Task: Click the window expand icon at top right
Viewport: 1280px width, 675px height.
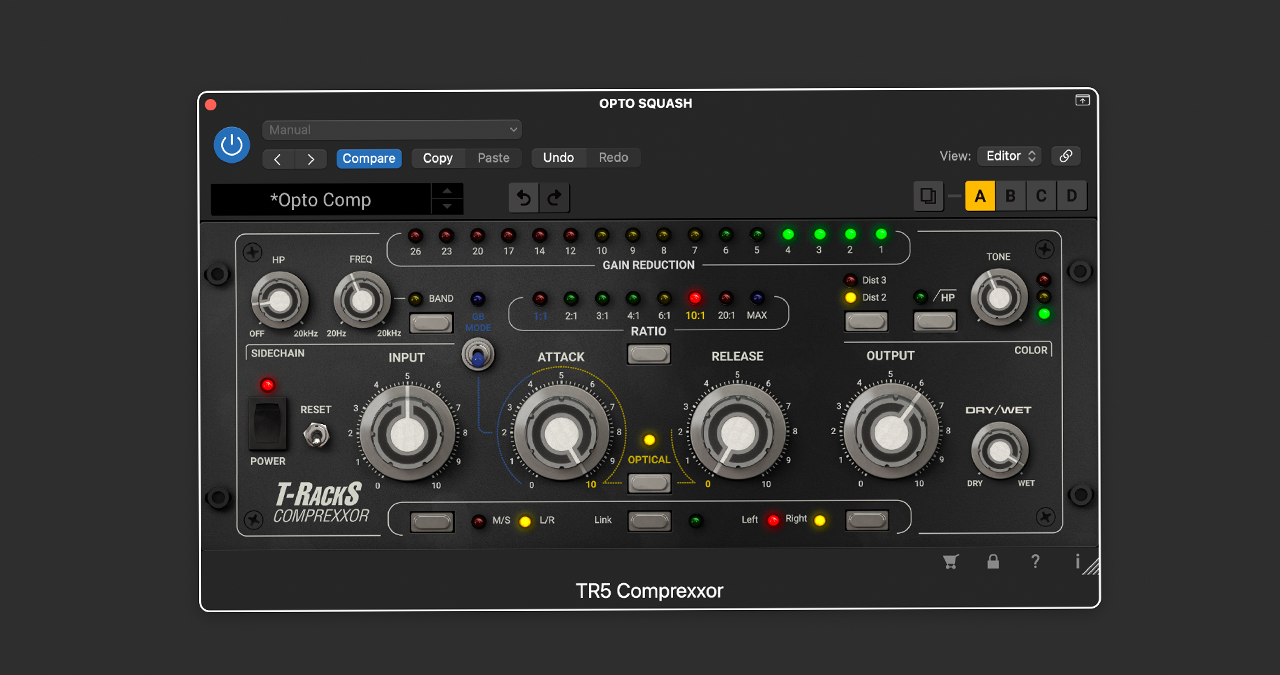Action: tap(1082, 100)
